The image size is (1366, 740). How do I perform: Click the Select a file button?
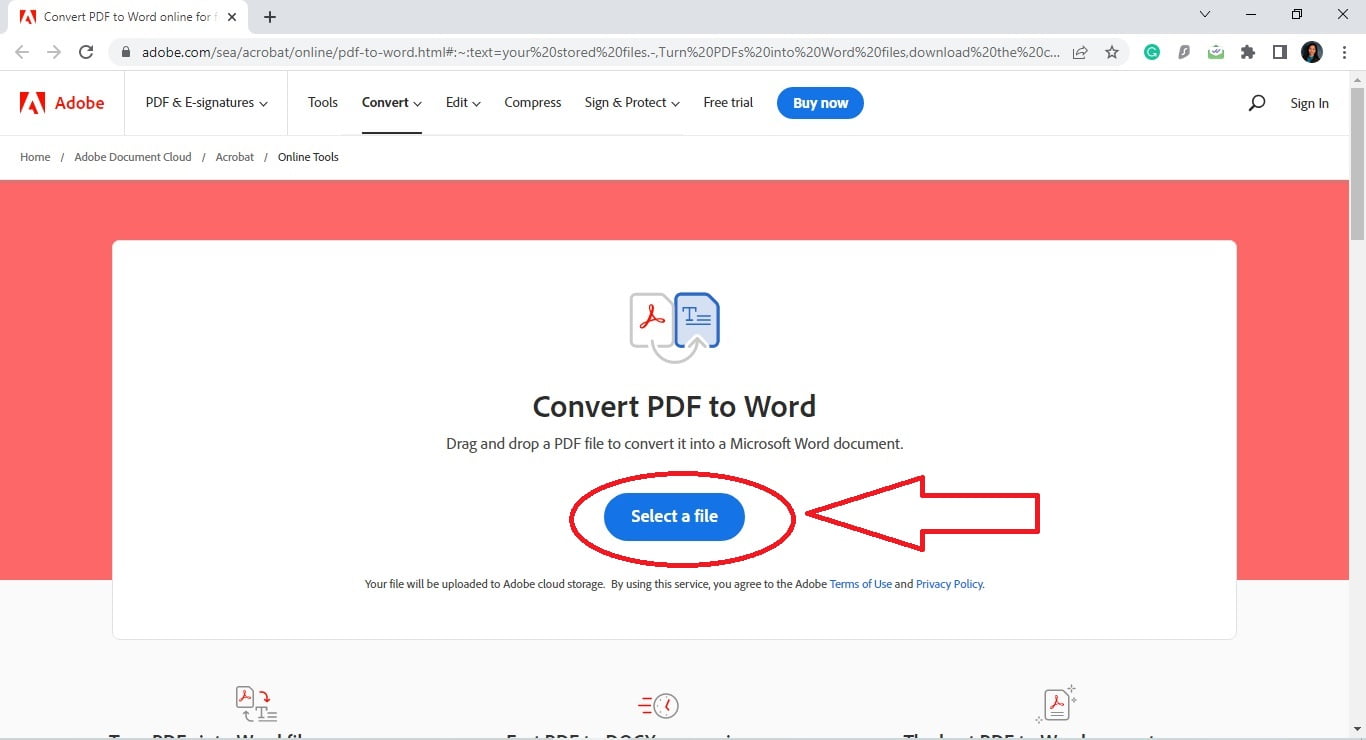point(674,516)
